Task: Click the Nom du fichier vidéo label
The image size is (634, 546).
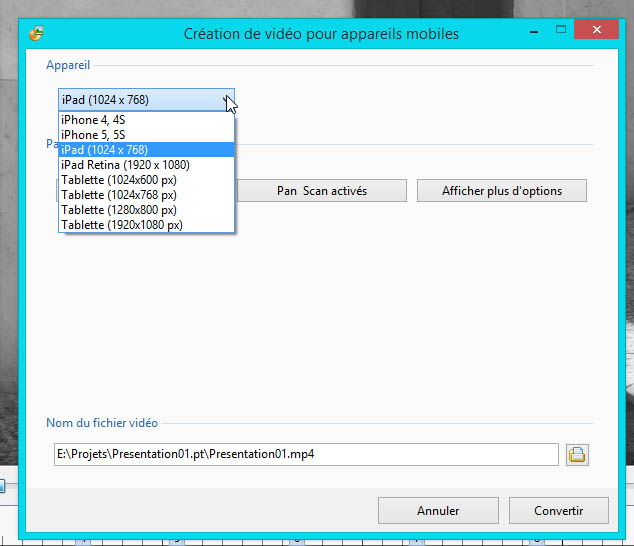Action: click(102, 423)
